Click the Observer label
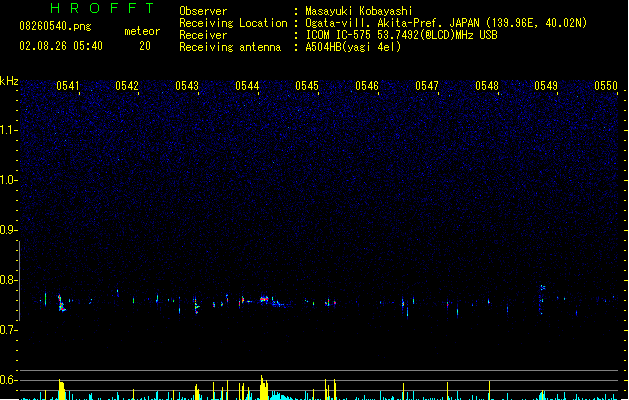629x400 pixels. point(203,11)
